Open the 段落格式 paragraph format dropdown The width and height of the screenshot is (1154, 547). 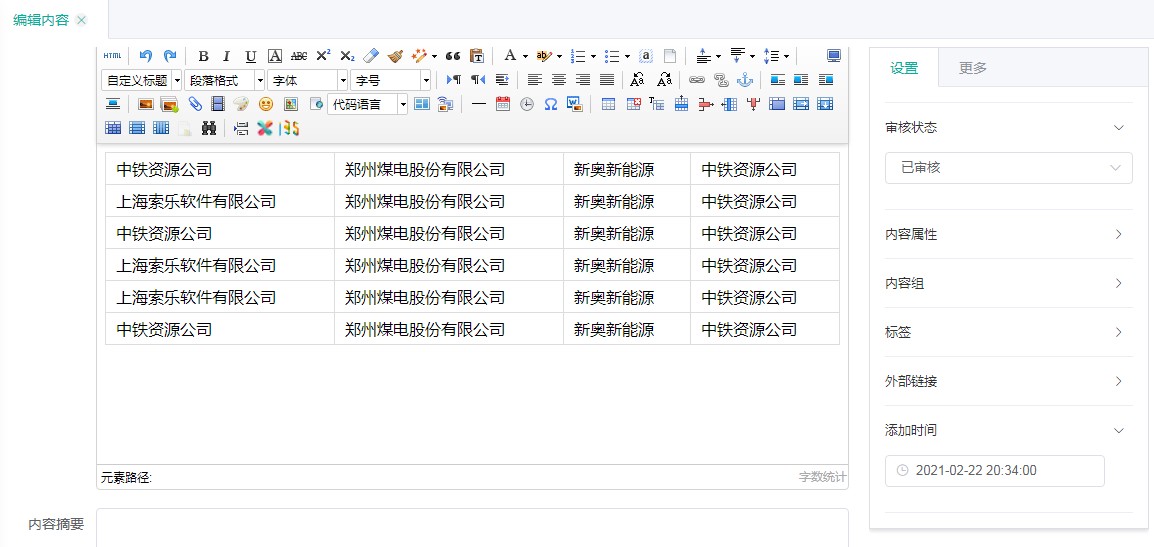[x=225, y=80]
